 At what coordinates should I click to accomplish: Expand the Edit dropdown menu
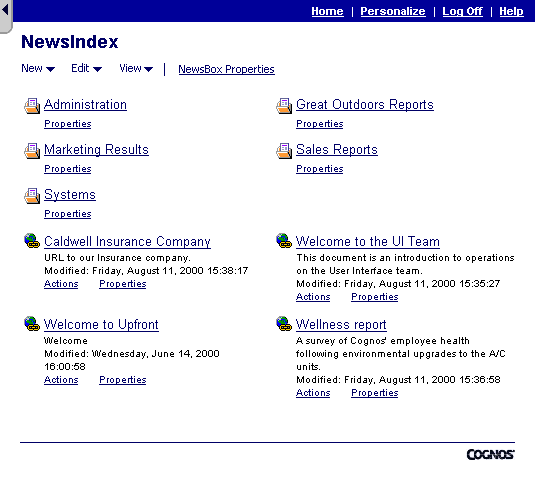[86, 69]
